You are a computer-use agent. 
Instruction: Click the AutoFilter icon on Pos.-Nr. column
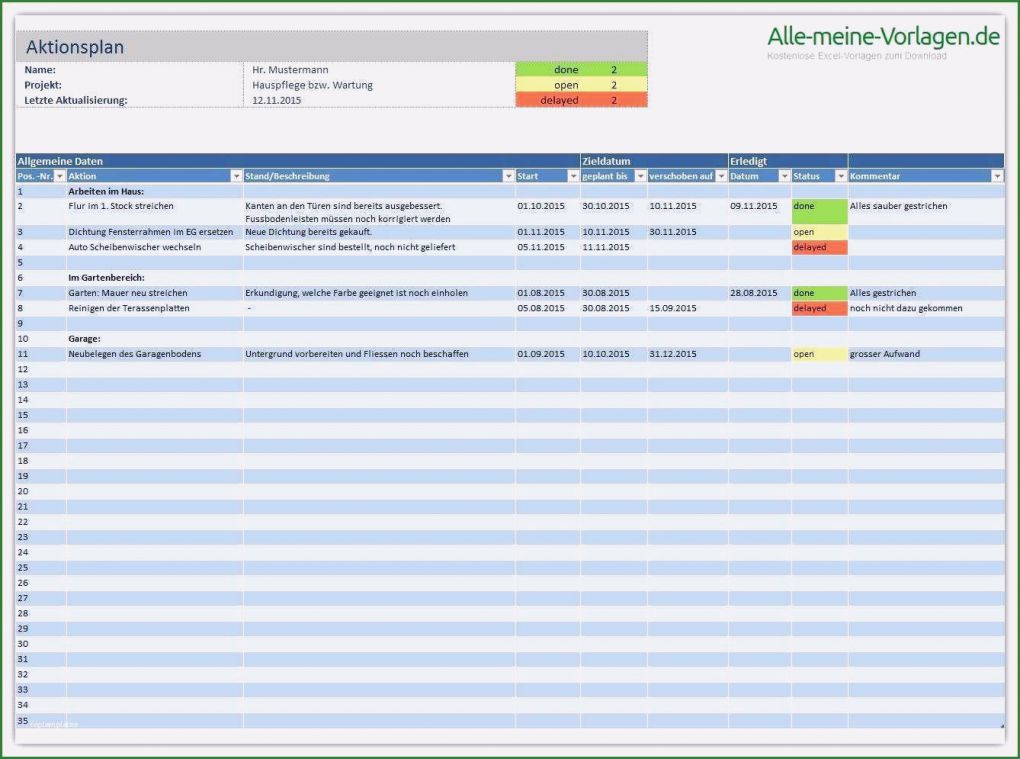click(58, 176)
